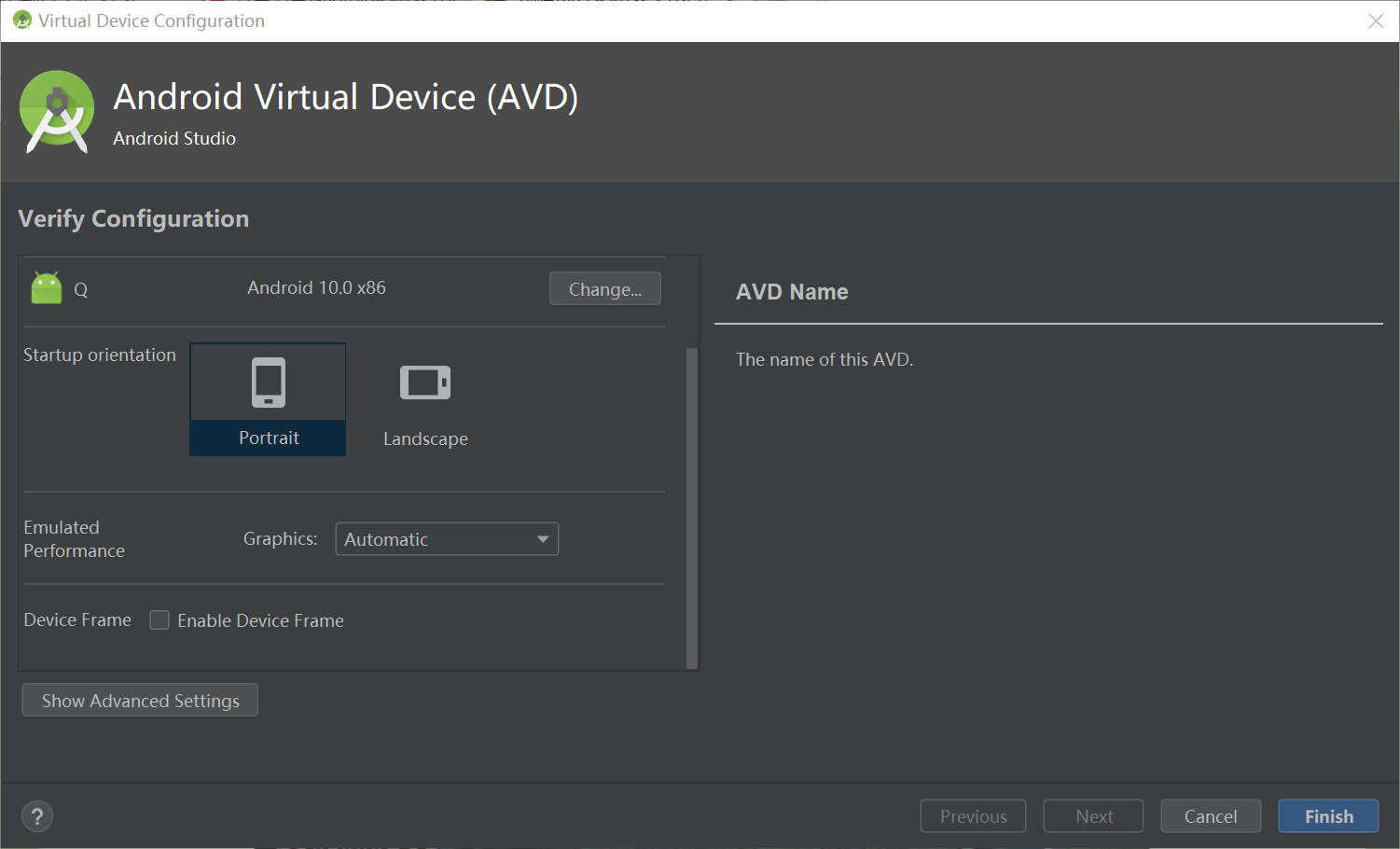Close the Virtual Device Configuration window
This screenshot has height=849, width=1400.
pyautogui.click(x=1376, y=21)
